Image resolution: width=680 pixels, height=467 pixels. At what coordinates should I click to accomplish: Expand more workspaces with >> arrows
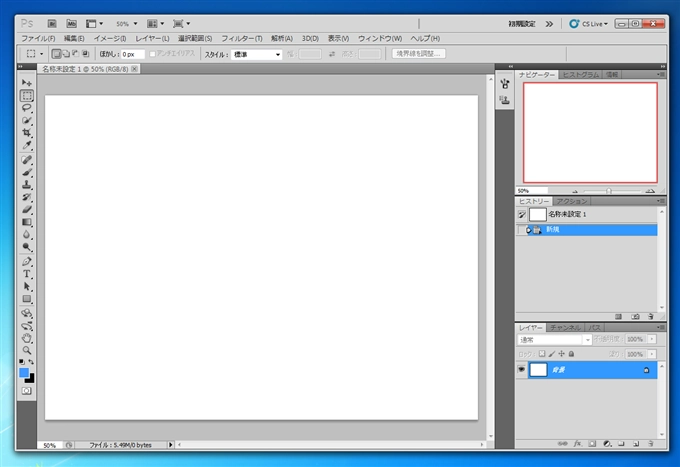(x=549, y=24)
